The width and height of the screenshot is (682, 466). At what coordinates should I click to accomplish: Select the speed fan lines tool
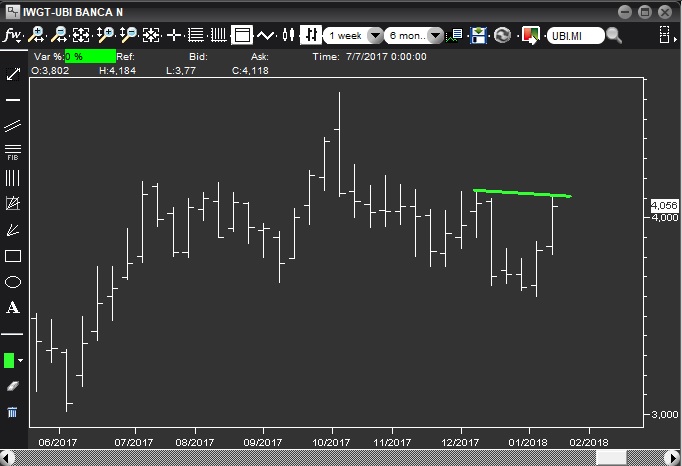point(13,230)
